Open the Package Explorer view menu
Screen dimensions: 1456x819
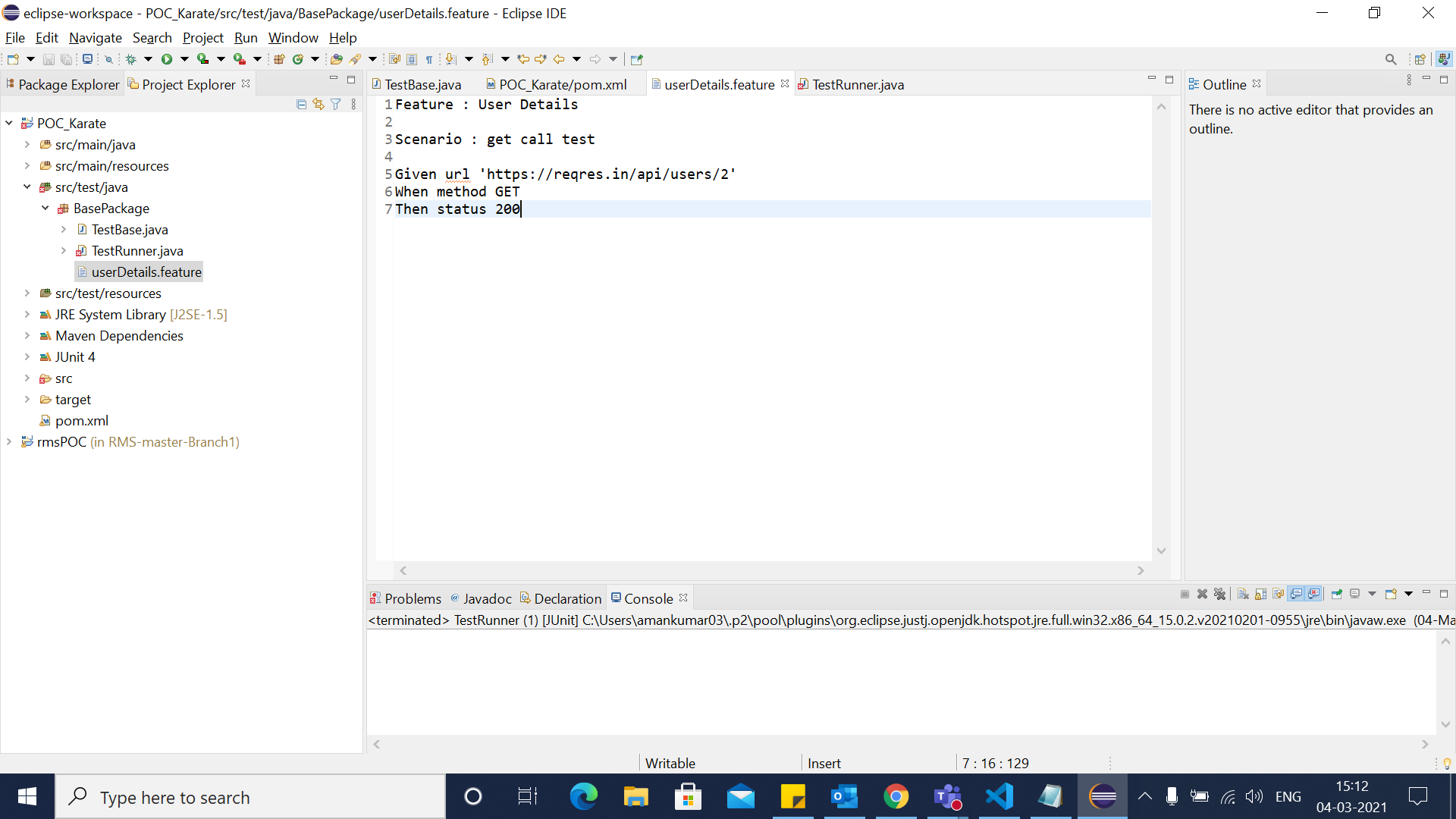click(x=353, y=104)
